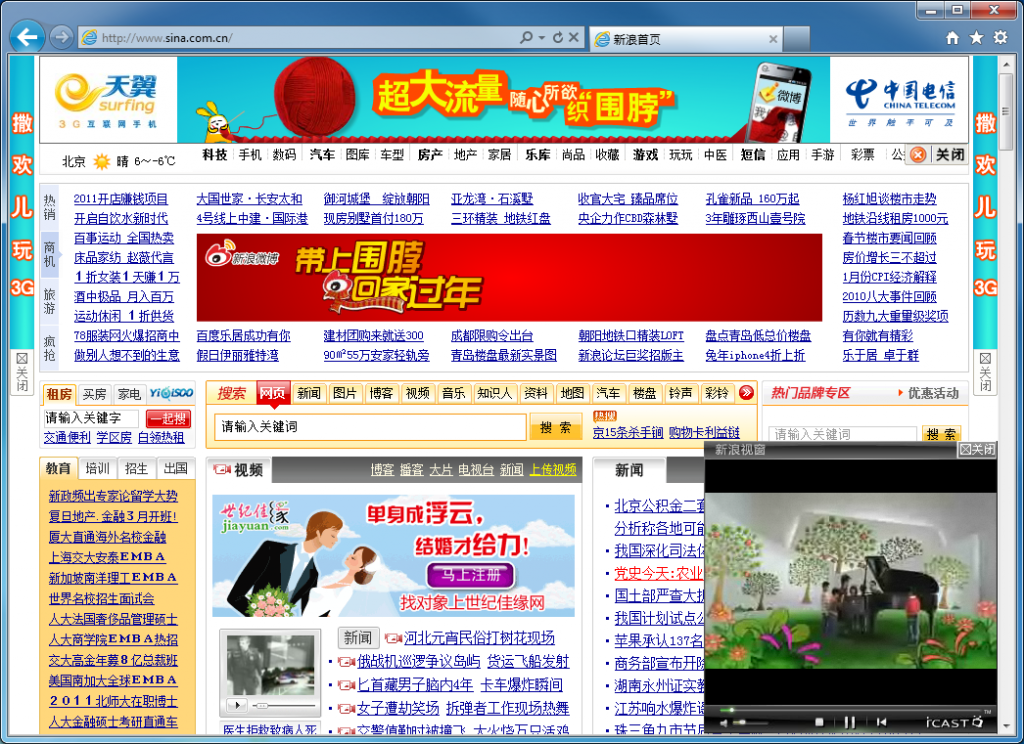Viewport: 1024px width, 744px height.
Task: Click the rewind icon in the video player
Action: (881, 721)
